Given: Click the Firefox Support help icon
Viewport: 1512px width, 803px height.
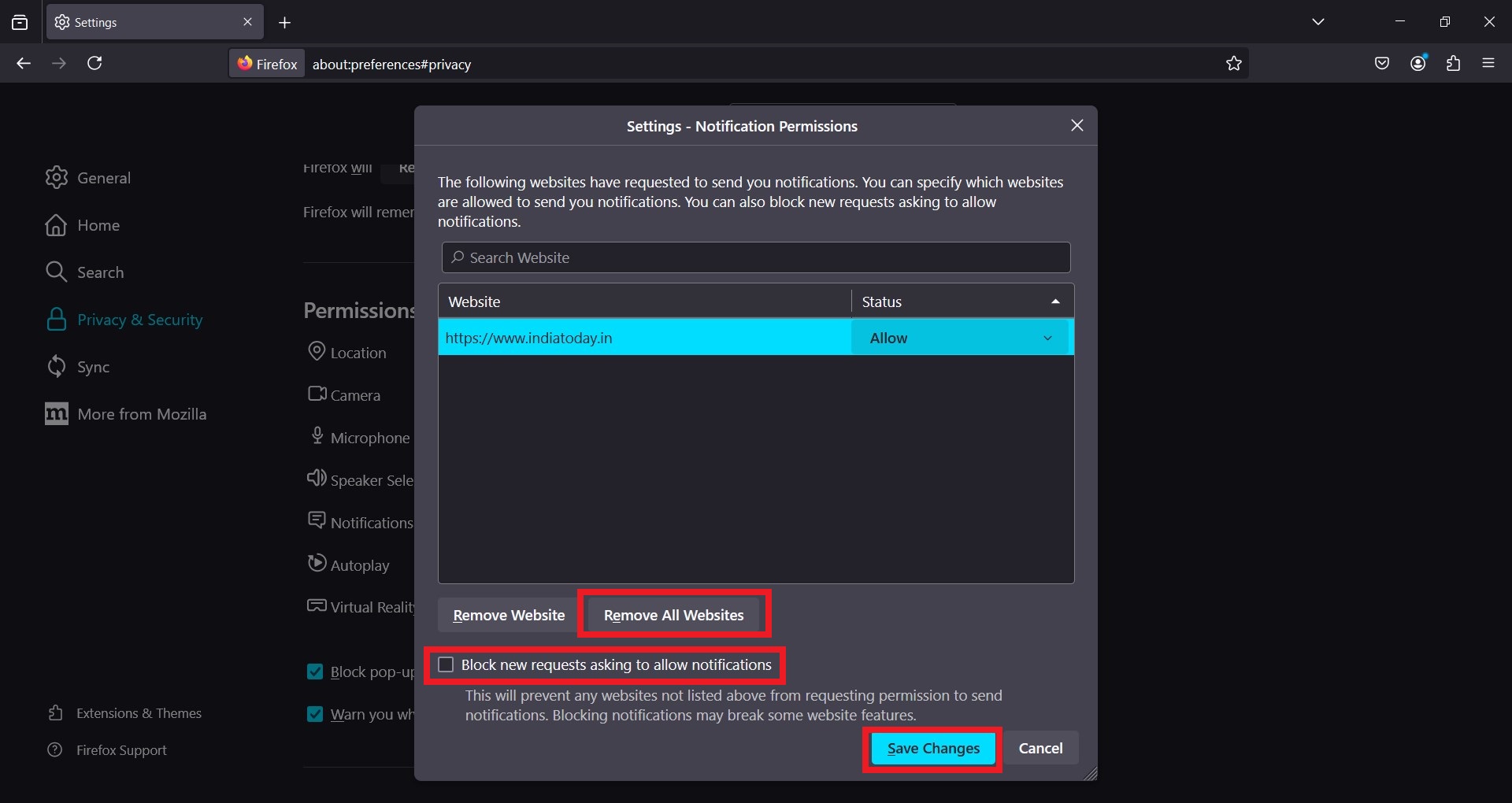Looking at the screenshot, I should click(55, 749).
